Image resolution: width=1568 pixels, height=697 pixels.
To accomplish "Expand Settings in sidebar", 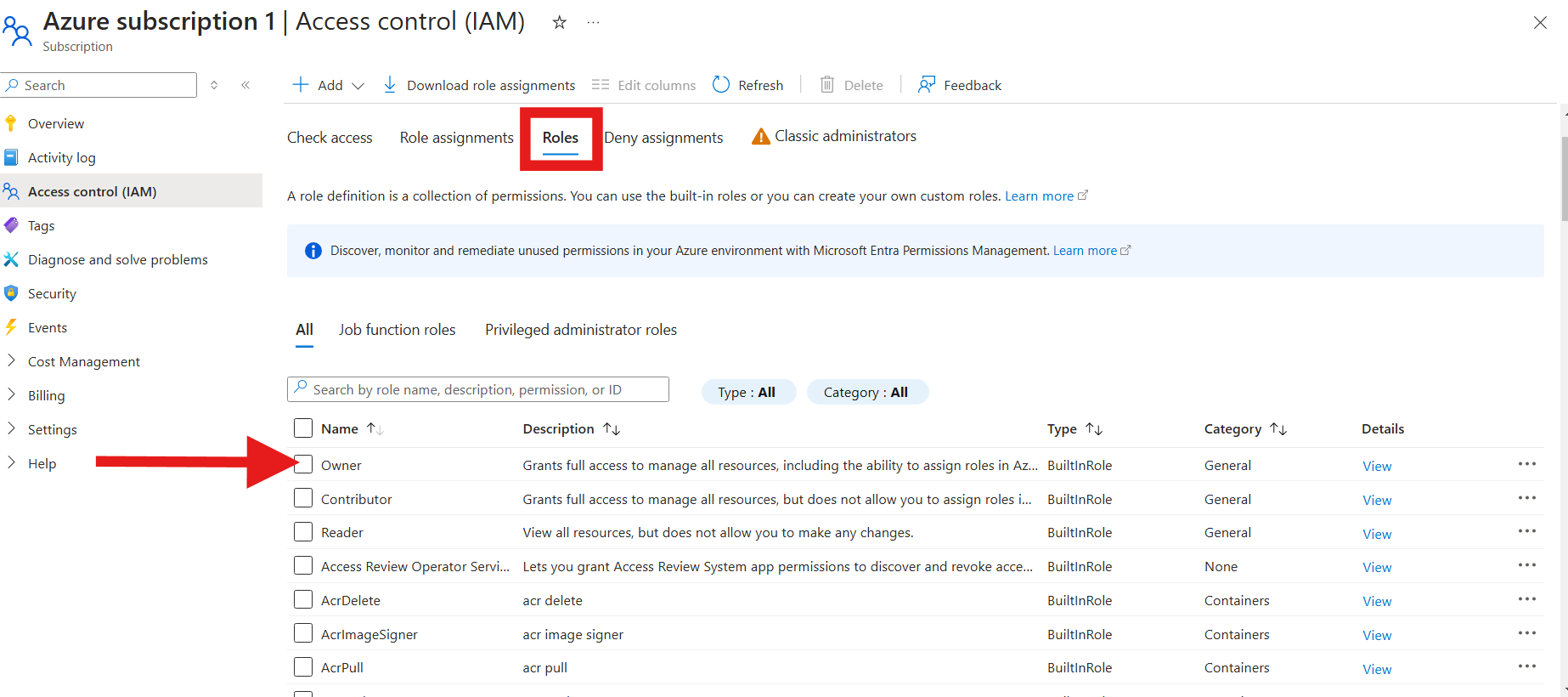I will [11, 428].
